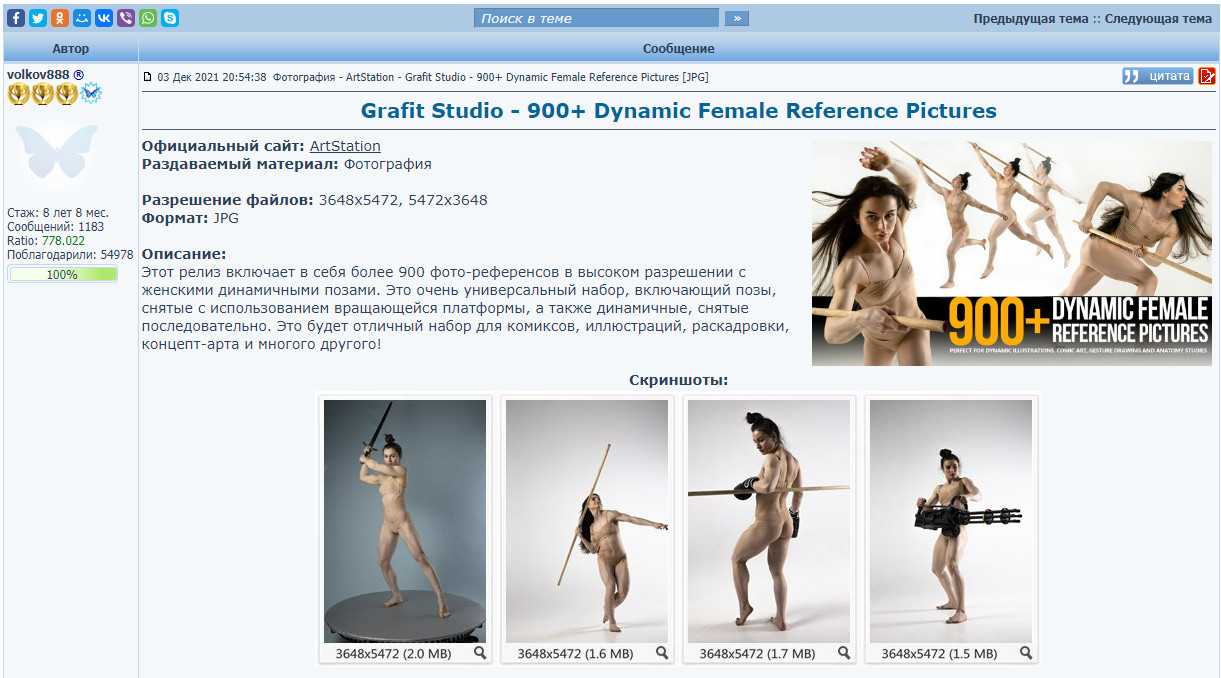Share via the Odnoklassniki icon
Screen dimensions: 1221x678
[60, 18]
